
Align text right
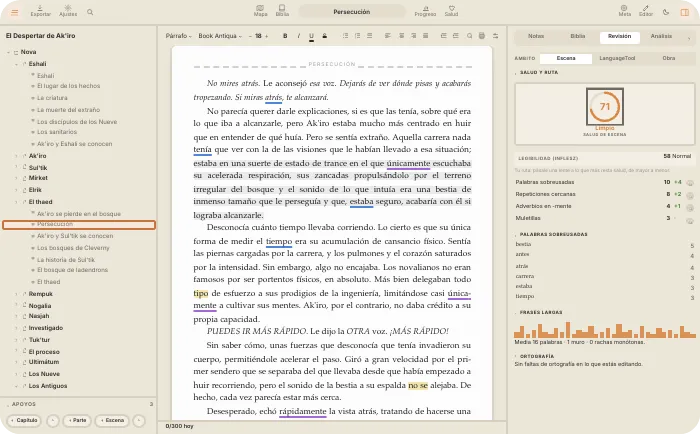[413, 36]
